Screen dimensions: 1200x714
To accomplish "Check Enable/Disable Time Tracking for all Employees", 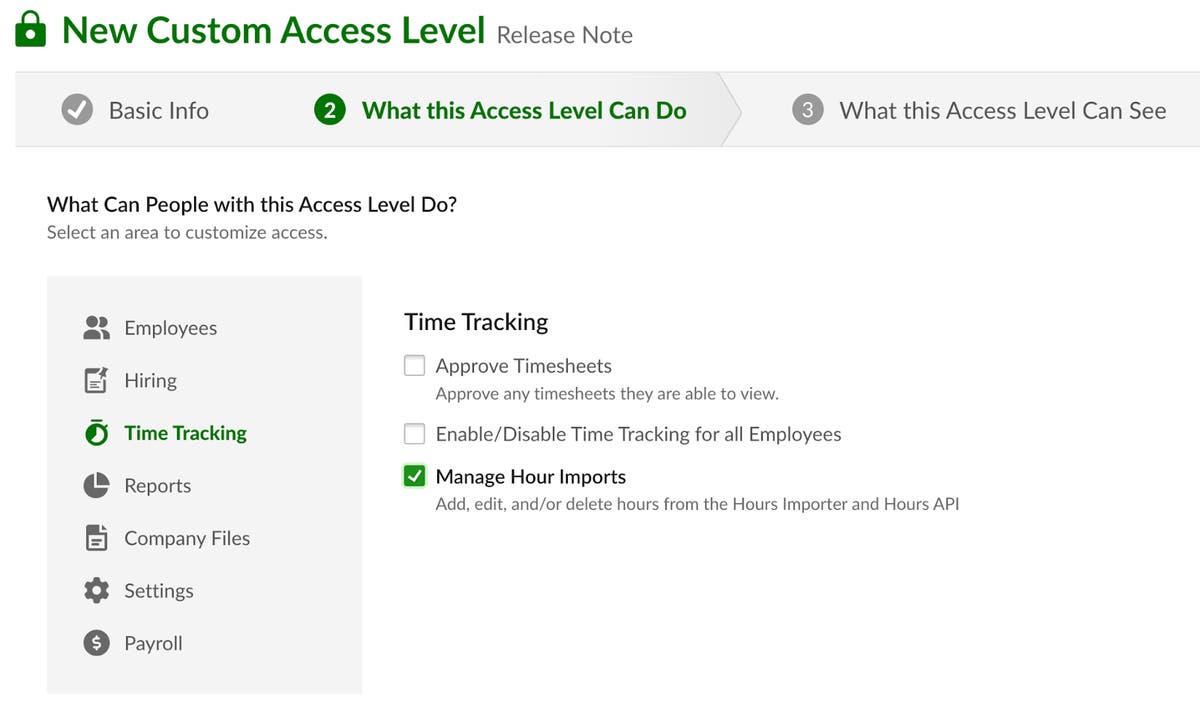I will [x=414, y=434].
